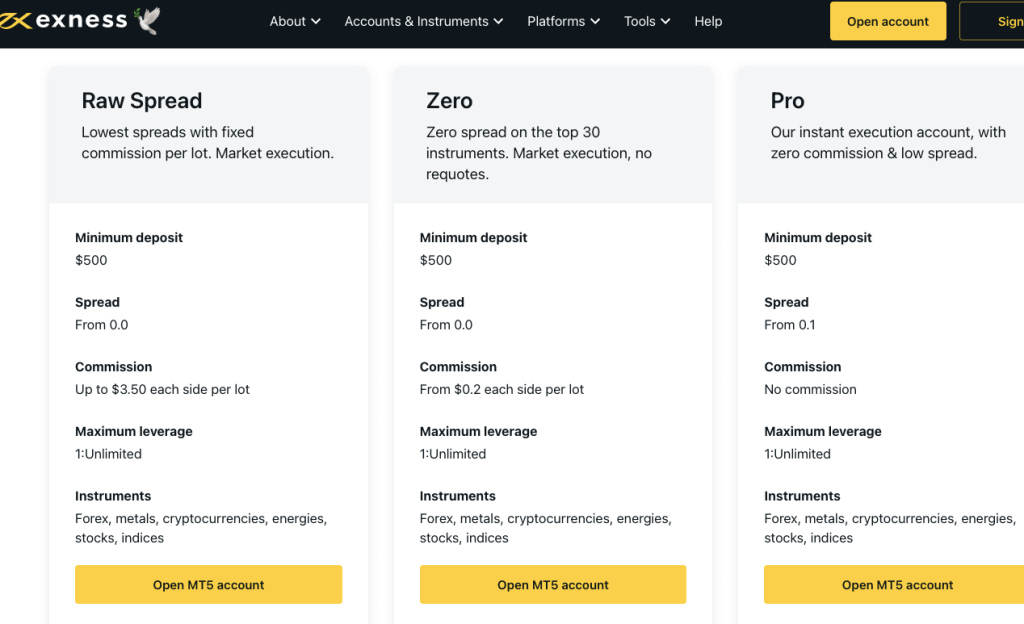1024x624 pixels.
Task: Open MT5 account for Zero
Action: pos(552,584)
